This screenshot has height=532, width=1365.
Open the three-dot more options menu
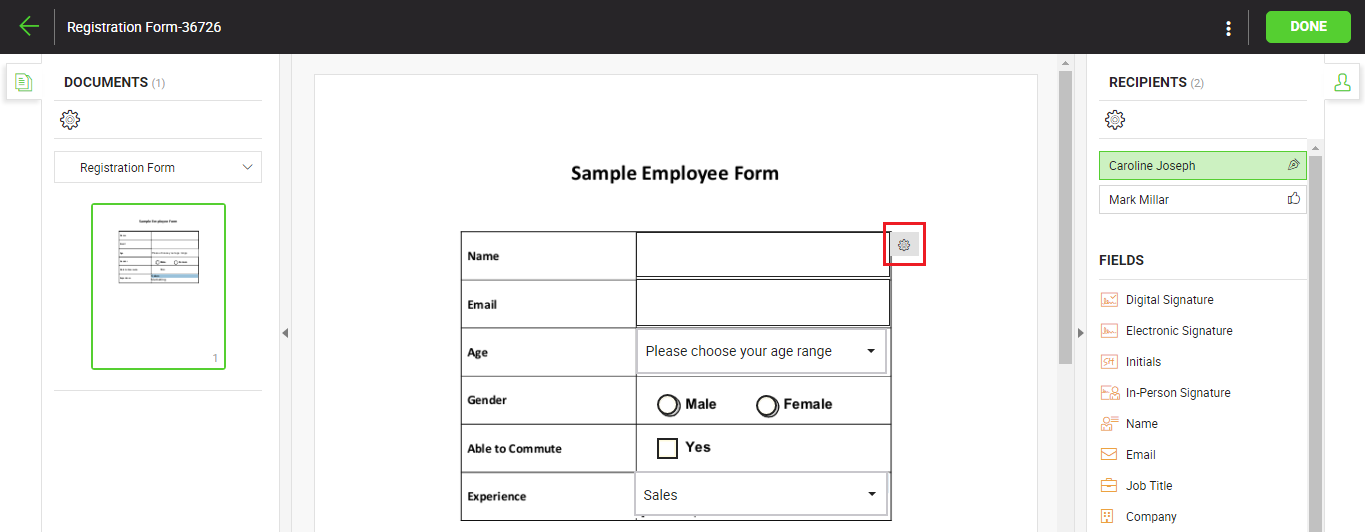[x=1228, y=28]
